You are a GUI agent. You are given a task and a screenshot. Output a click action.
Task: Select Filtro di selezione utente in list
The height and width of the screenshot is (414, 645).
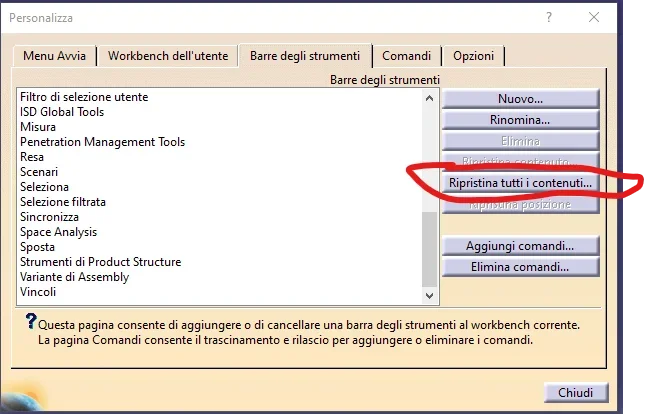pyautogui.click(x=84, y=97)
